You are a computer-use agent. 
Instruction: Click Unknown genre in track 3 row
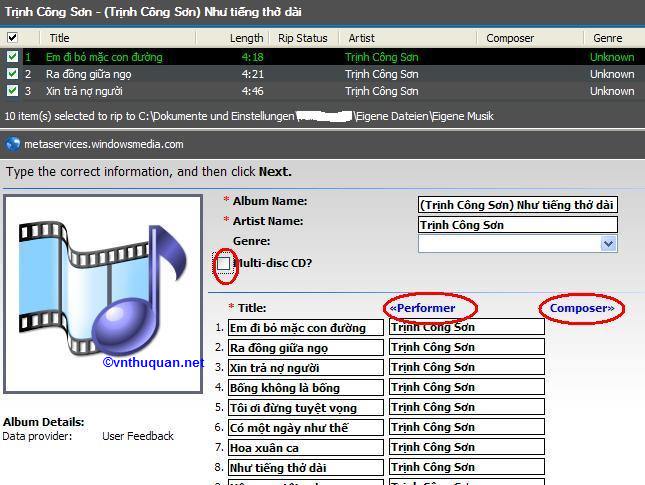[612, 91]
